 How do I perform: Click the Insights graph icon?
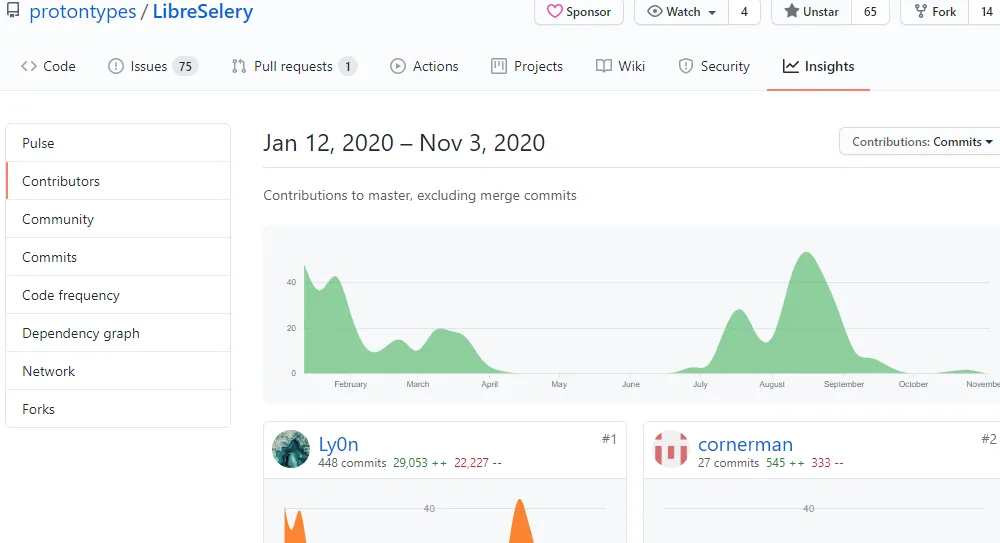(x=791, y=66)
